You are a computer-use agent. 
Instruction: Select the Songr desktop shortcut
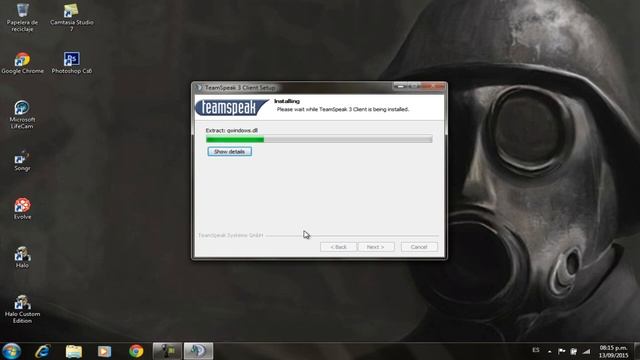(x=22, y=160)
